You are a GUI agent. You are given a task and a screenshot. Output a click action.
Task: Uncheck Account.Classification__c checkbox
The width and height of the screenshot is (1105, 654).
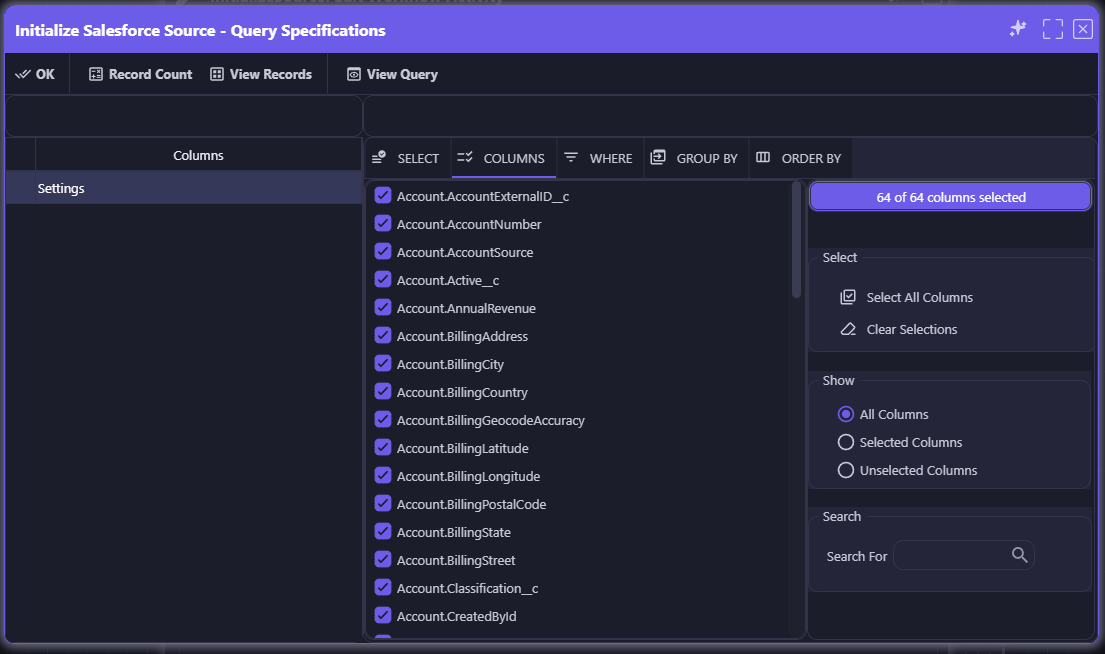tap(383, 587)
